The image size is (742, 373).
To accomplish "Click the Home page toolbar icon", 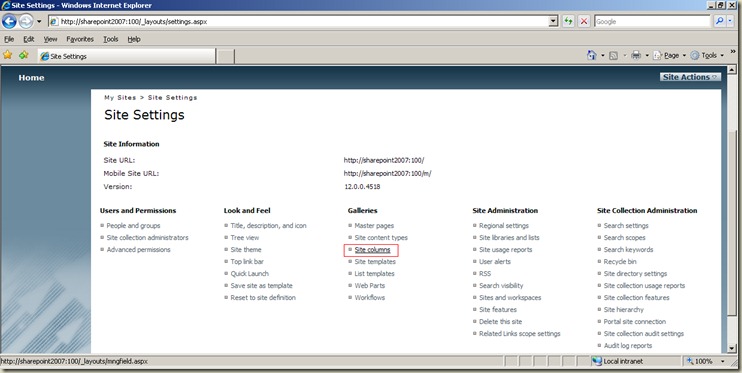I will 592,55.
